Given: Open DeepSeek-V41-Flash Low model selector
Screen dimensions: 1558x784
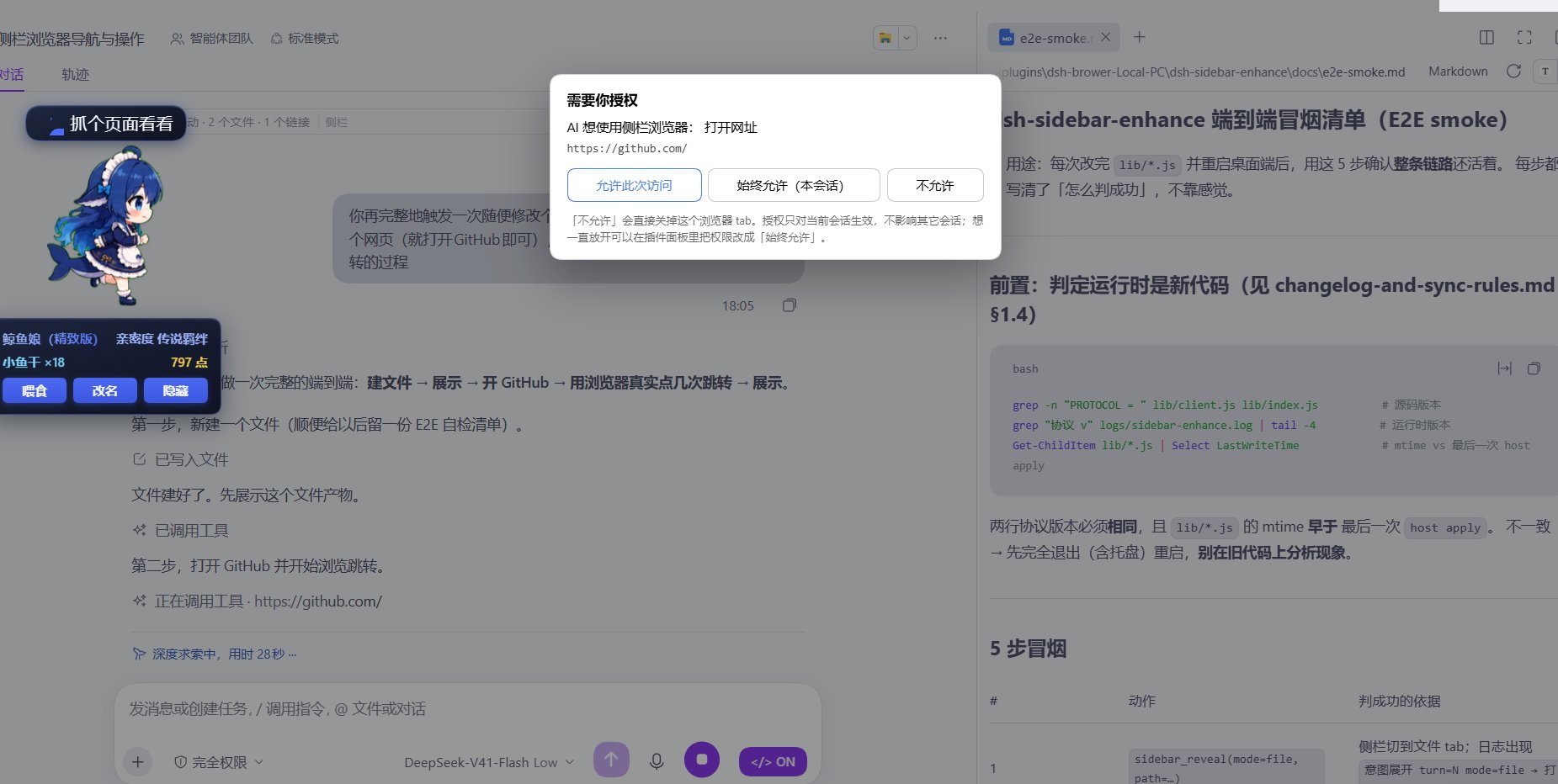Looking at the screenshot, I should click(489, 762).
